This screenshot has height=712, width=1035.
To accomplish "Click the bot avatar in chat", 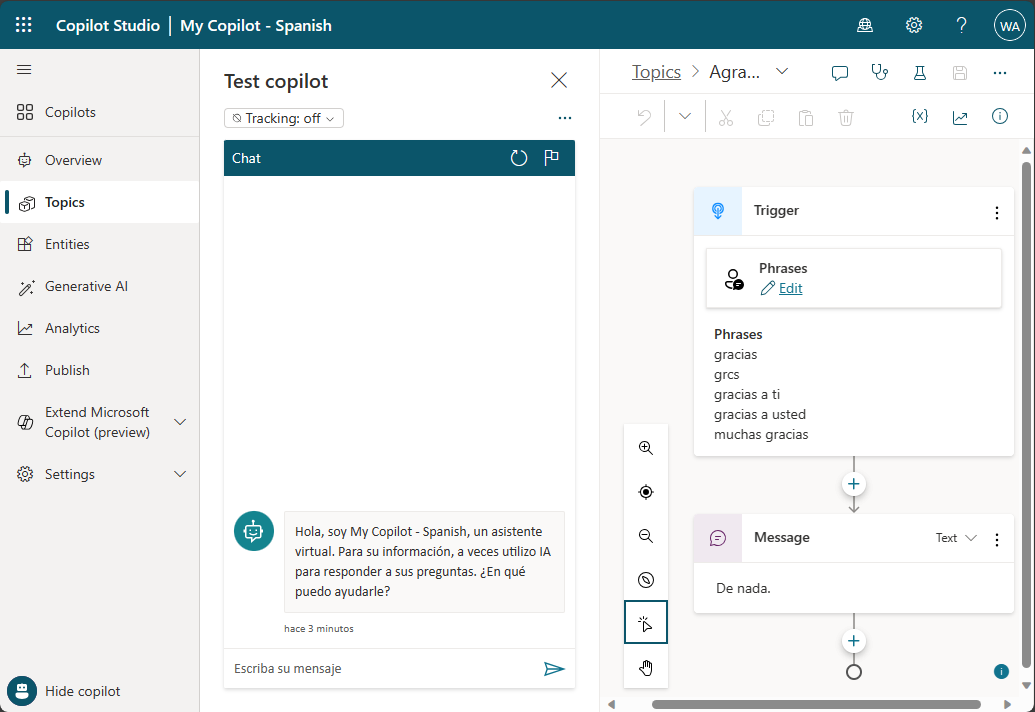I will coord(253,531).
